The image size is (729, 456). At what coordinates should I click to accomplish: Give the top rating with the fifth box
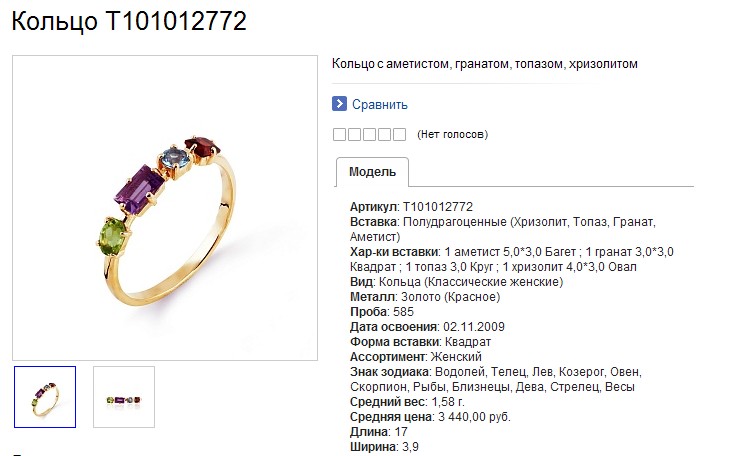[399, 134]
